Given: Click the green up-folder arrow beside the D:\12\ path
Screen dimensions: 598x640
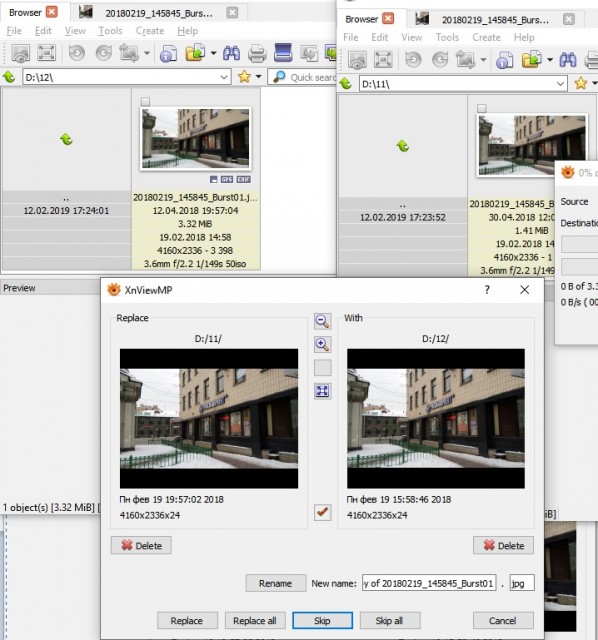Looking at the screenshot, I should 9,77.
